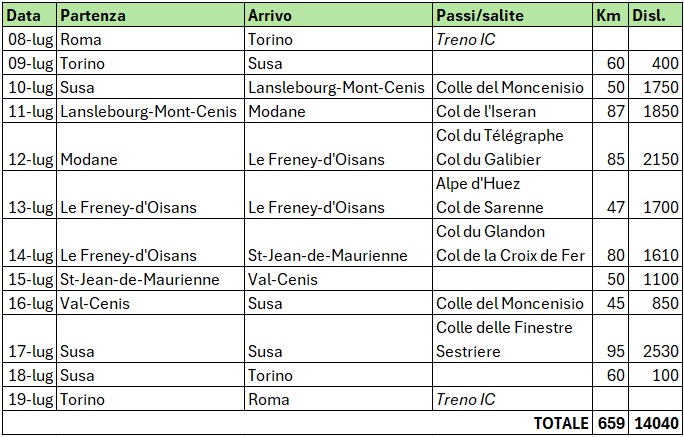
Task: Click the Km column header
Action: click(x=611, y=15)
